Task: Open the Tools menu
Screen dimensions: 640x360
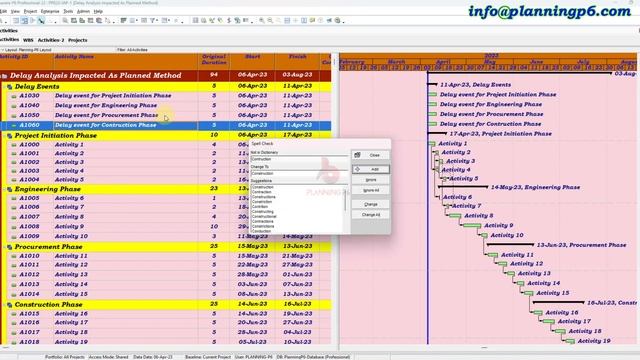Action: point(68,11)
